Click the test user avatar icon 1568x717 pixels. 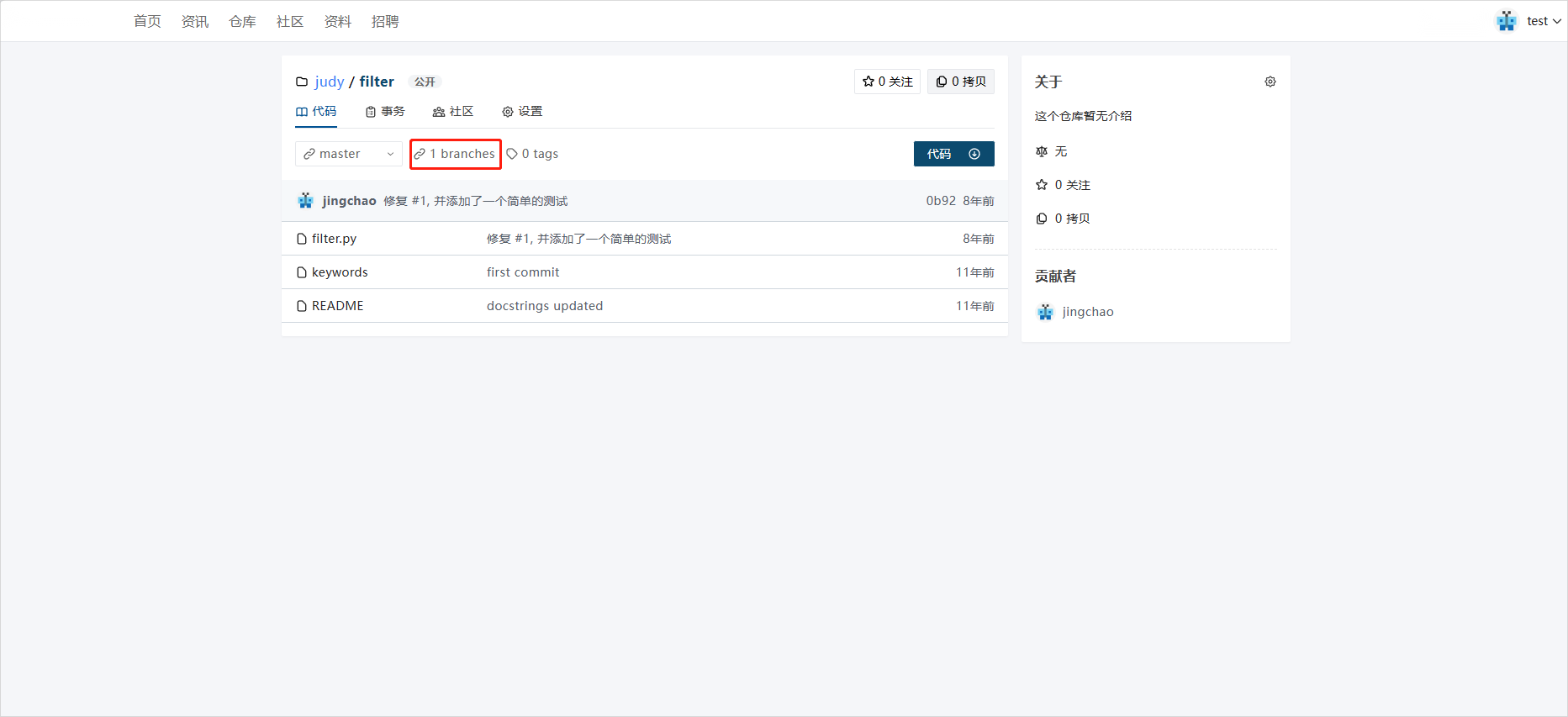1506,21
